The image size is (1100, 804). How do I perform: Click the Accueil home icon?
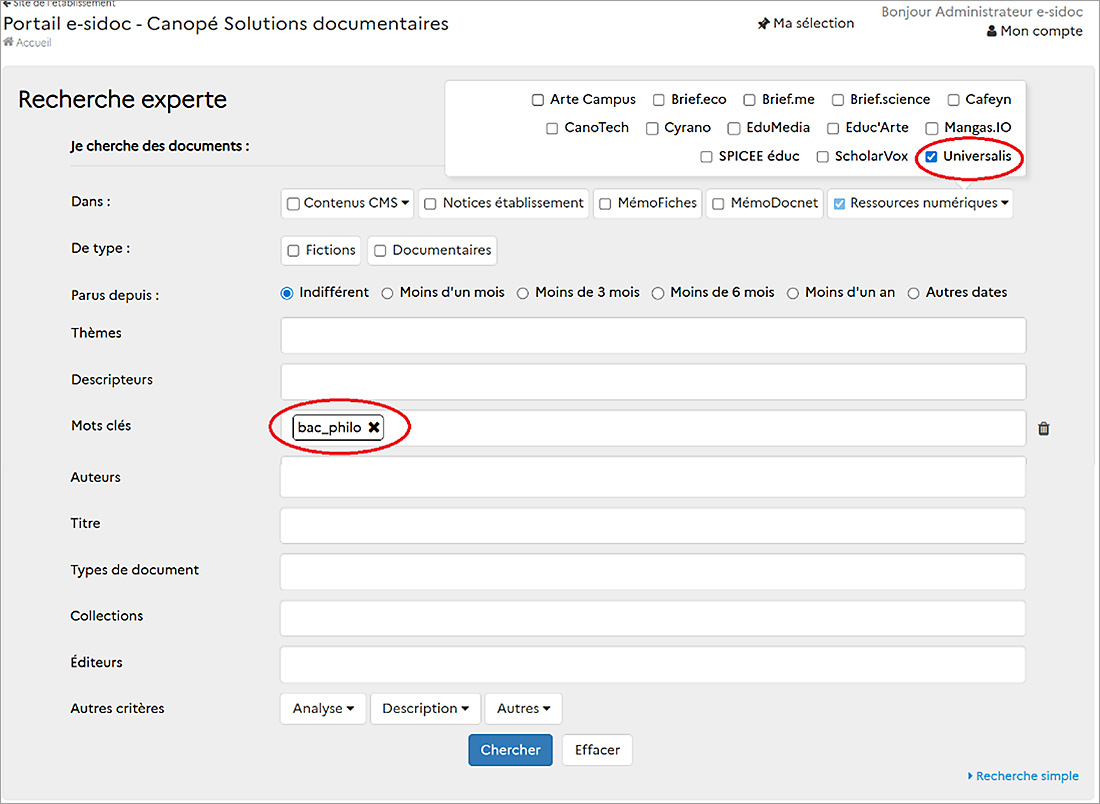(x=9, y=43)
